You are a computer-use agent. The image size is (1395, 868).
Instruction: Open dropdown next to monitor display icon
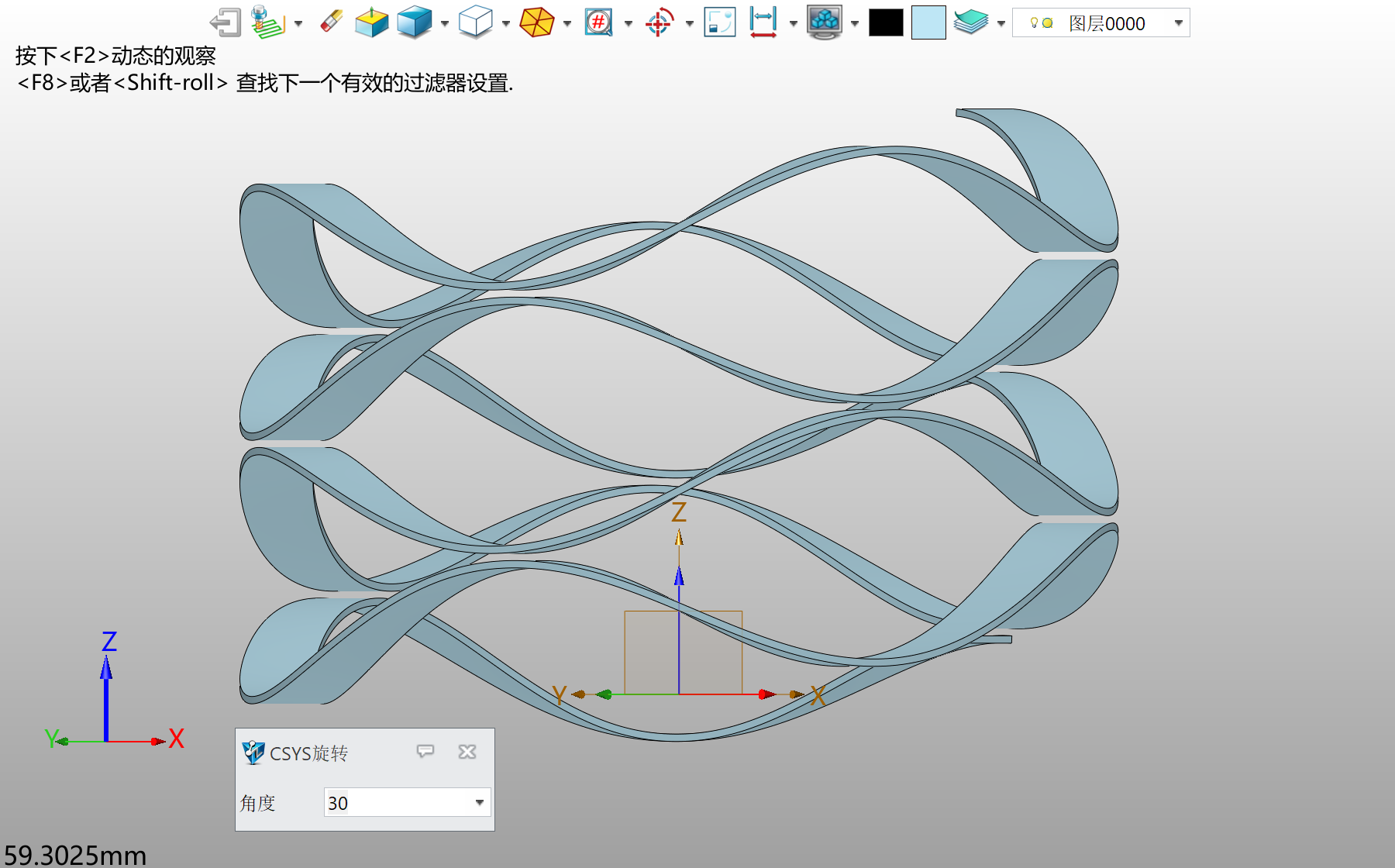tap(855, 24)
